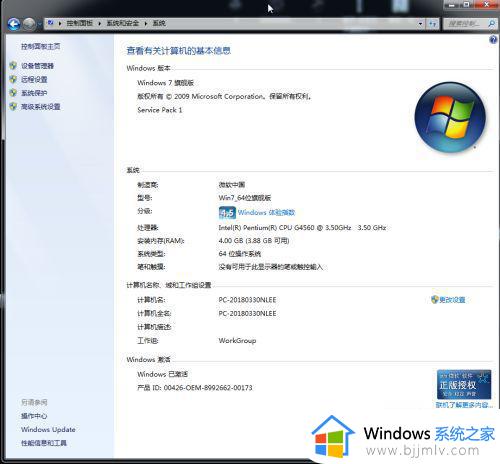The image size is (500, 464).
Task: Open the recent pages dropdown beside Forward
Action: click(x=40, y=24)
